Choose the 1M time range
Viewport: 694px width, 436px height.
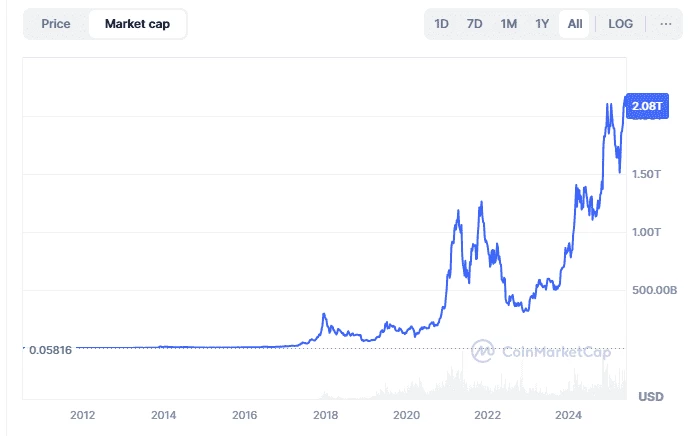coord(509,24)
